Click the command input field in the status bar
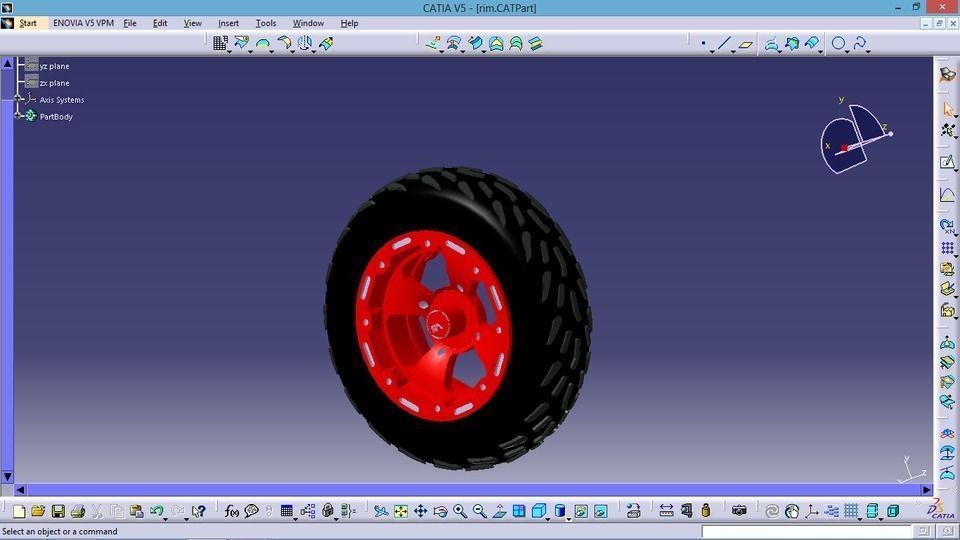Screen dimensions: 960x540 click(806, 531)
